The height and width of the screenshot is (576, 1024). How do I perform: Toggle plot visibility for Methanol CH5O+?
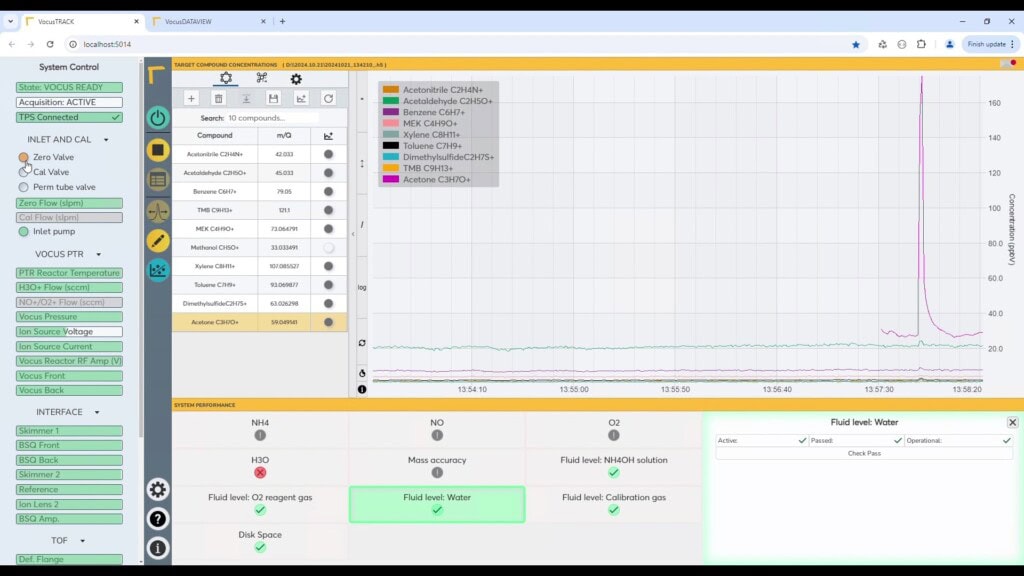(328, 247)
